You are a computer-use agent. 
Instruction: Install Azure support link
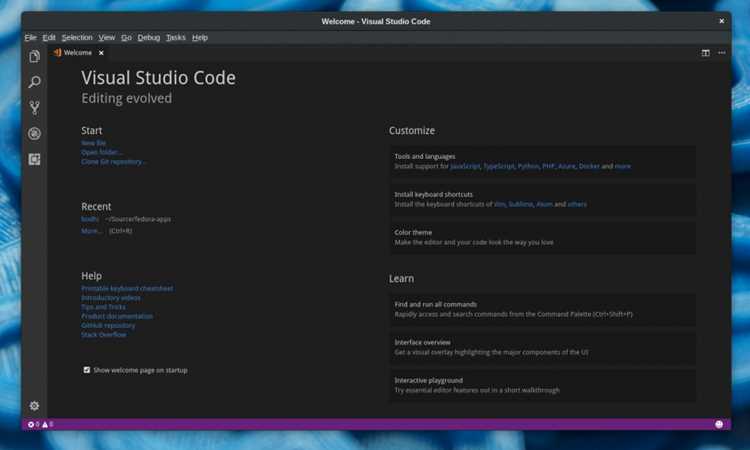tap(567, 166)
